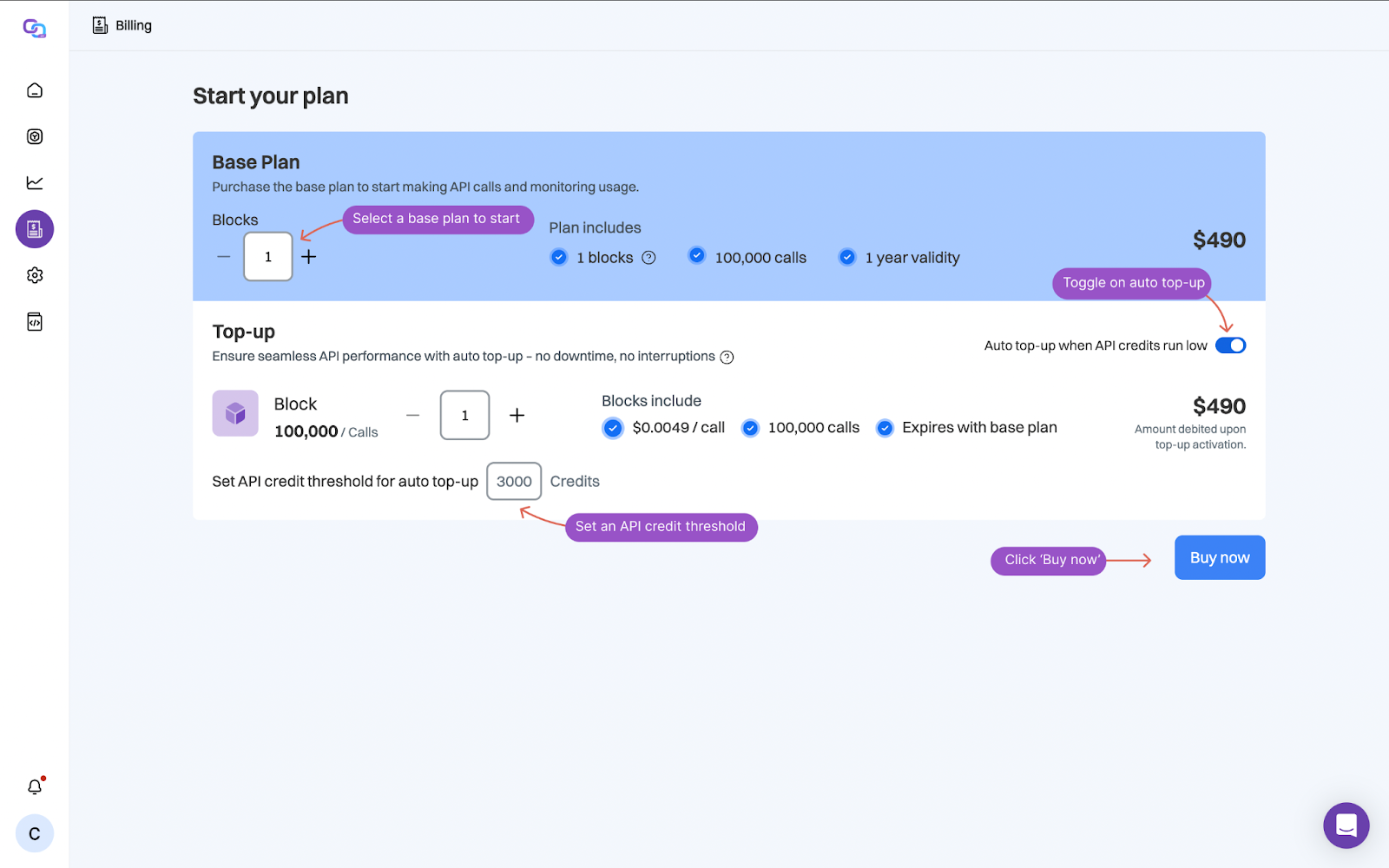Click the help icon next to '1 blocks'
The width and height of the screenshot is (1389, 868).
(648, 258)
